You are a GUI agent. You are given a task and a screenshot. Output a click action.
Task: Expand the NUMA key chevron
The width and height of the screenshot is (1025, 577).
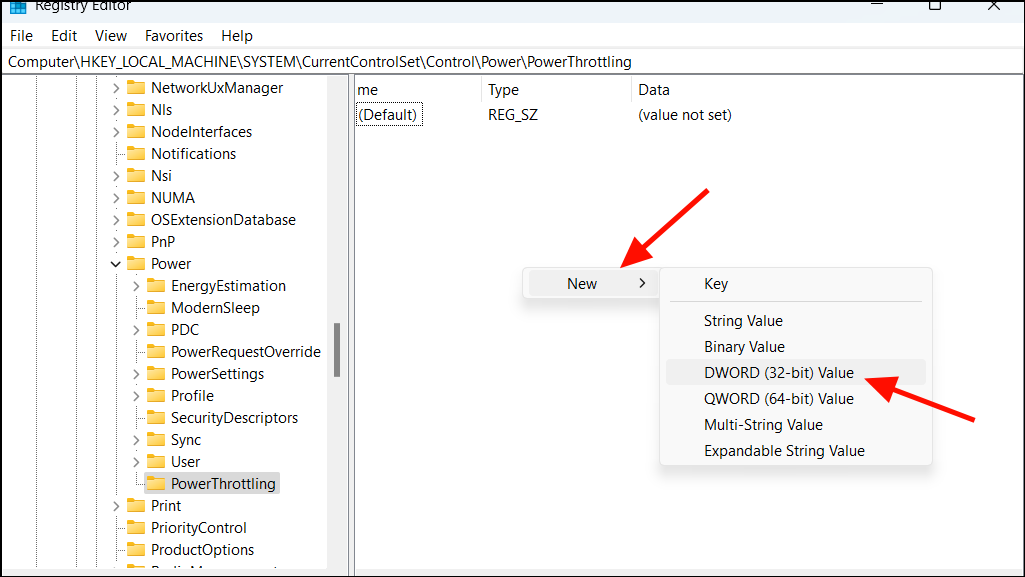(116, 198)
